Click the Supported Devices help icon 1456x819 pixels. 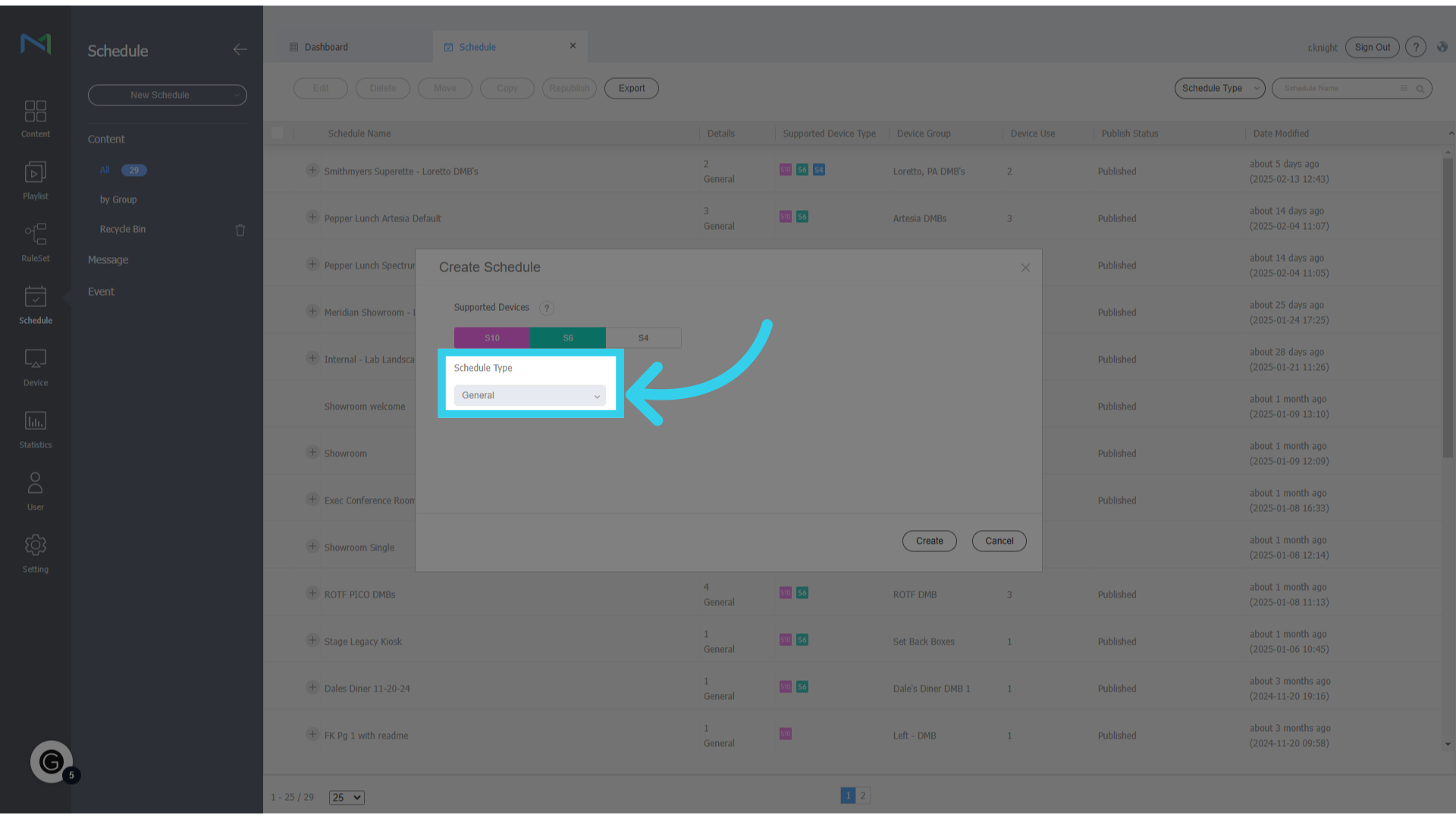coord(546,308)
